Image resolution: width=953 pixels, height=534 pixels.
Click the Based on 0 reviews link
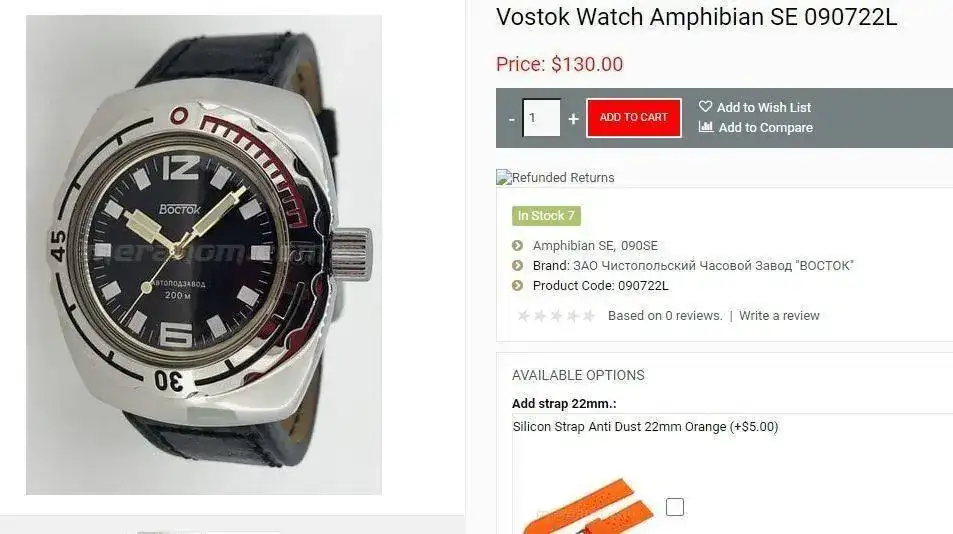coord(665,316)
